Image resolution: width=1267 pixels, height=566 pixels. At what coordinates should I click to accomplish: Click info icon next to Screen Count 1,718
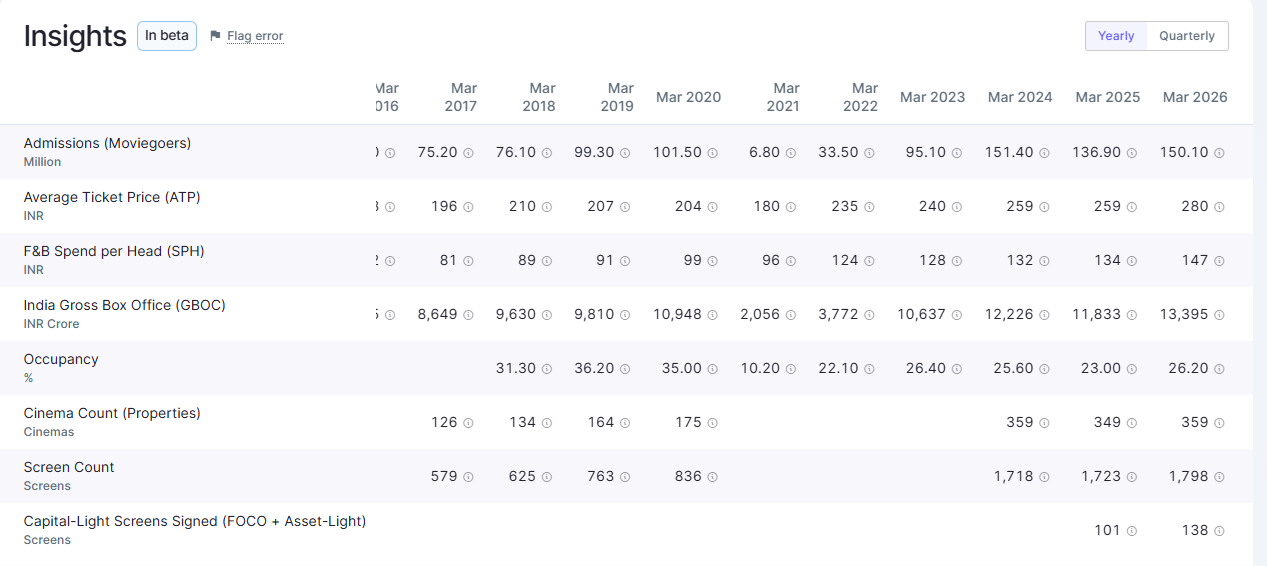(x=1044, y=477)
